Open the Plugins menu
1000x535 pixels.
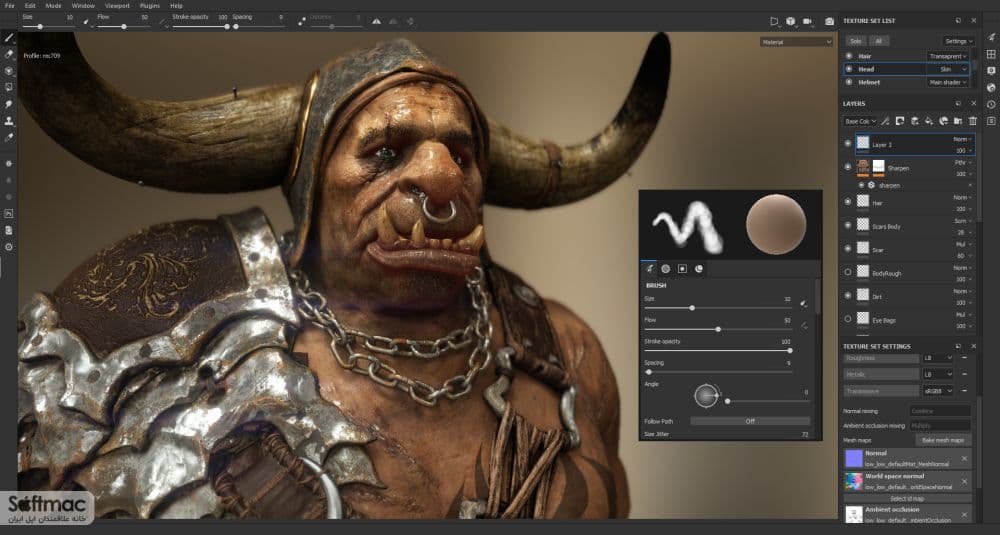pos(150,6)
